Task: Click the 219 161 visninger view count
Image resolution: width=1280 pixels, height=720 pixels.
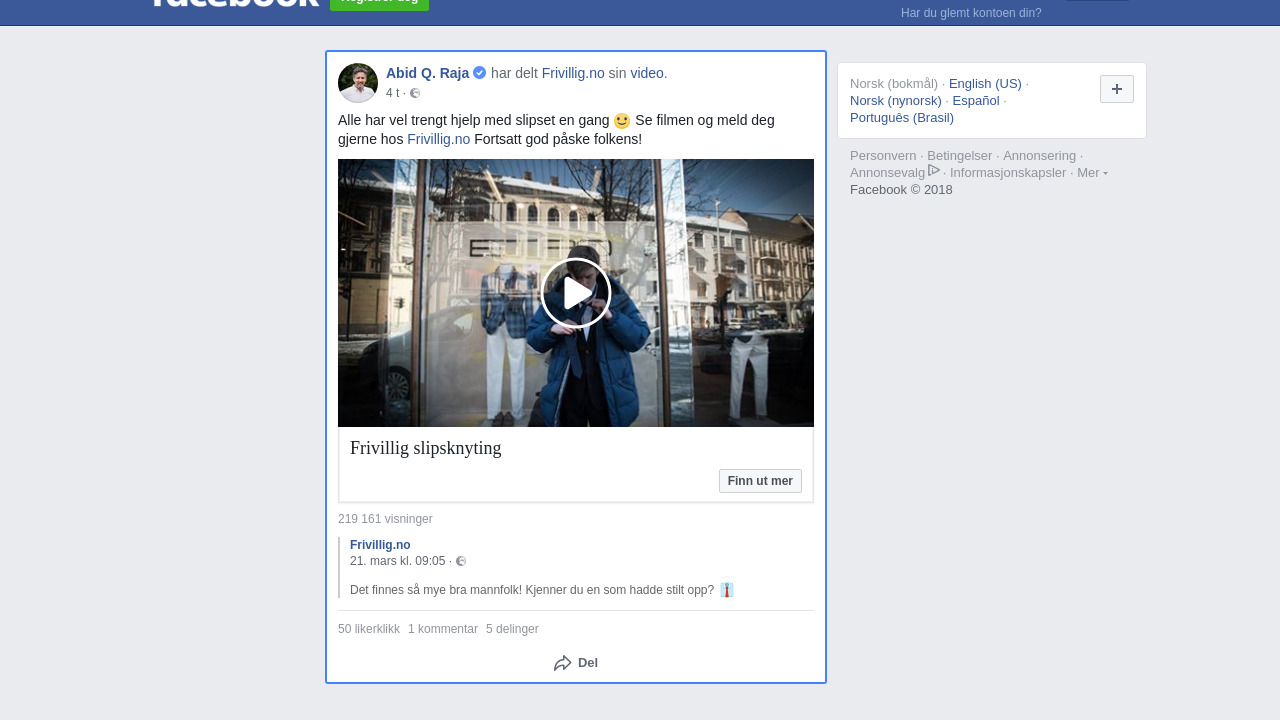Action: (x=385, y=519)
